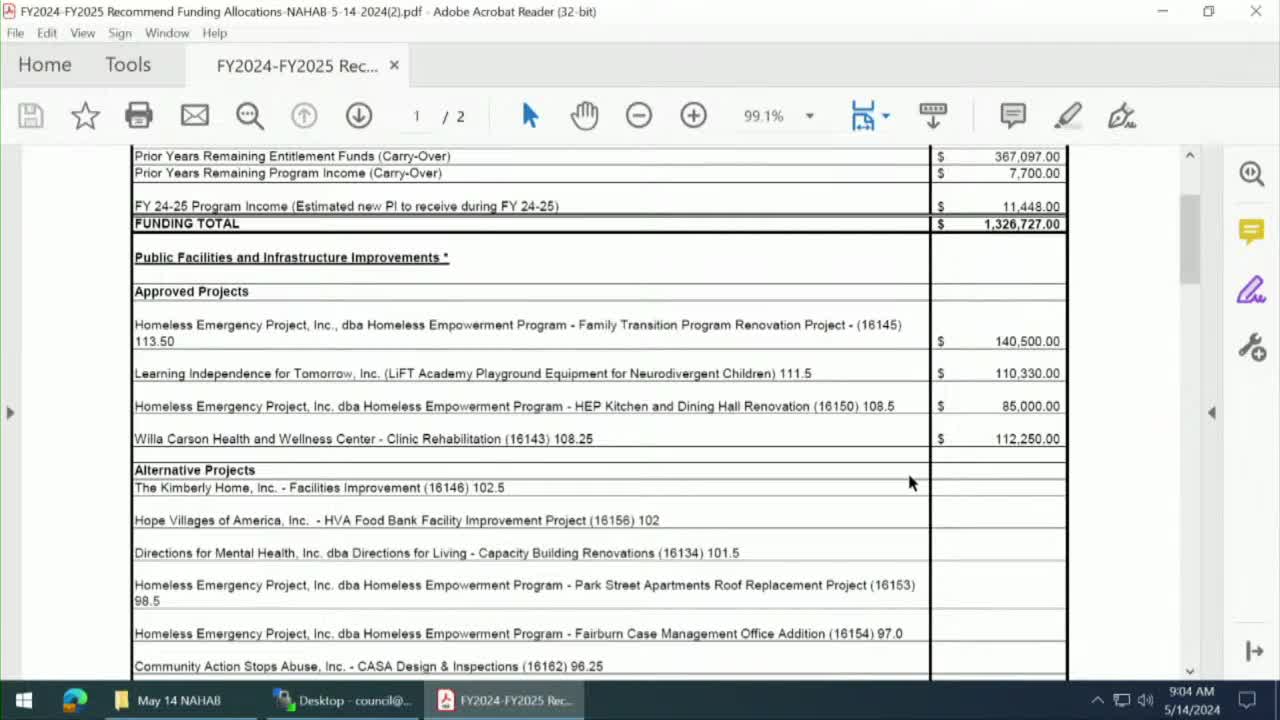Open May 14 NAHAB taskbar folder

pyautogui.click(x=167, y=700)
